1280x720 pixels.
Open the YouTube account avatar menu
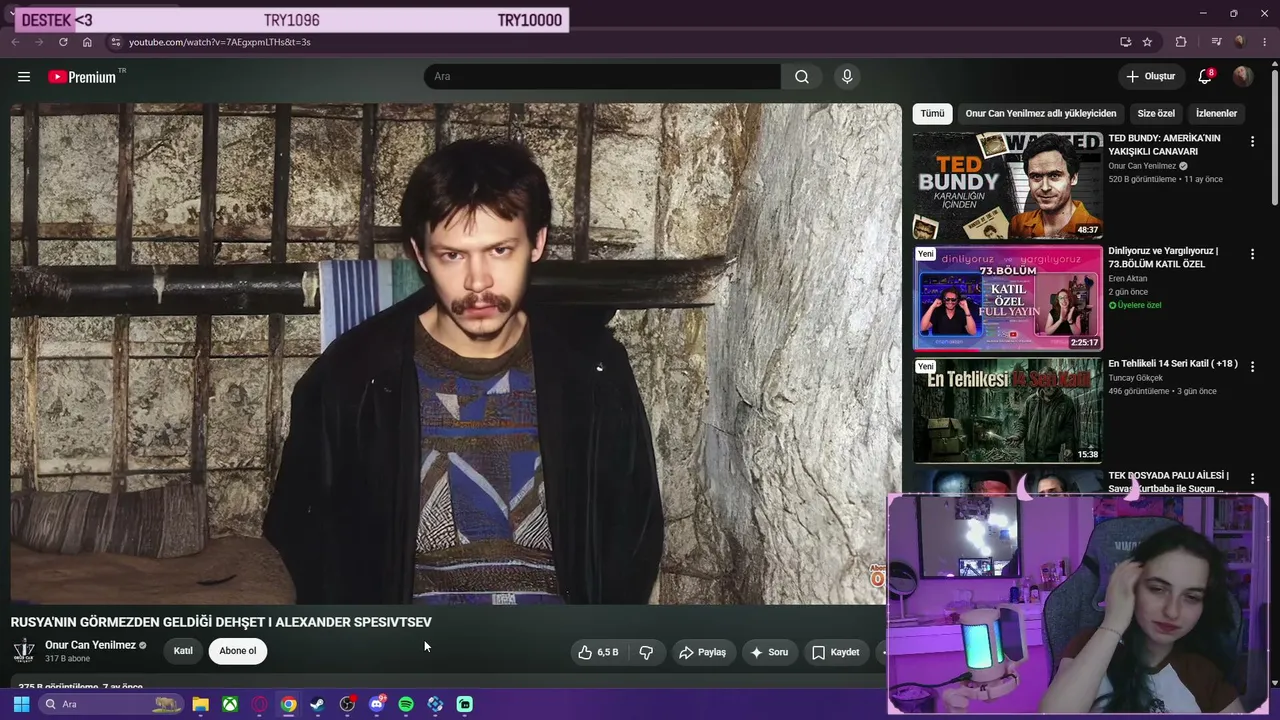tap(1243, 77)
